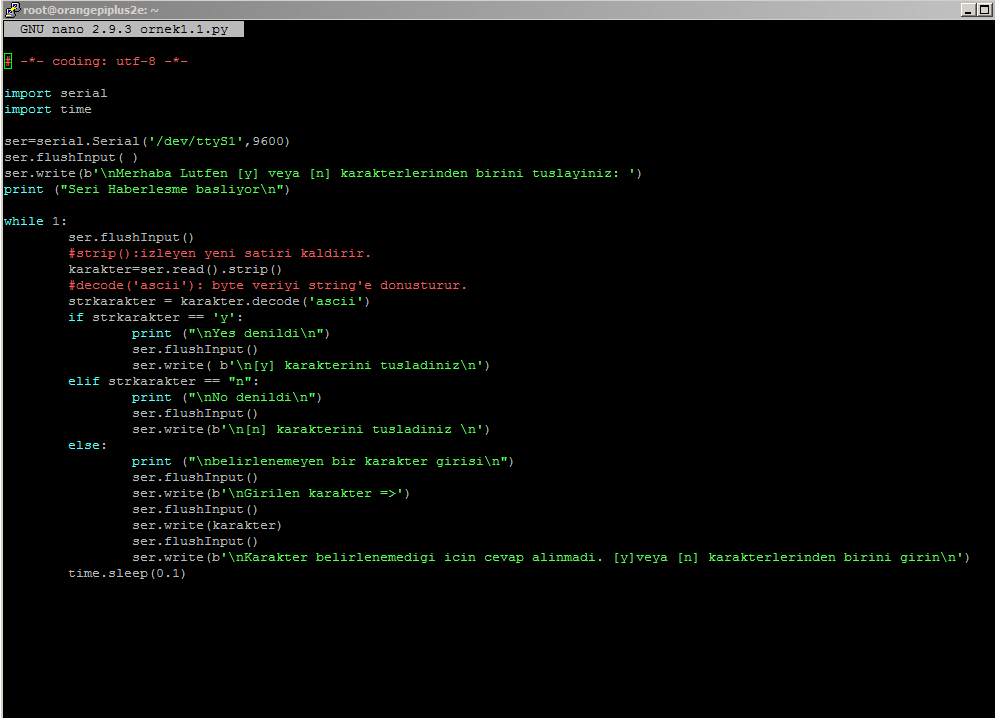
Task: Click the PuTTY terminal icon in the title bar
Action: (x=10, y=9)
